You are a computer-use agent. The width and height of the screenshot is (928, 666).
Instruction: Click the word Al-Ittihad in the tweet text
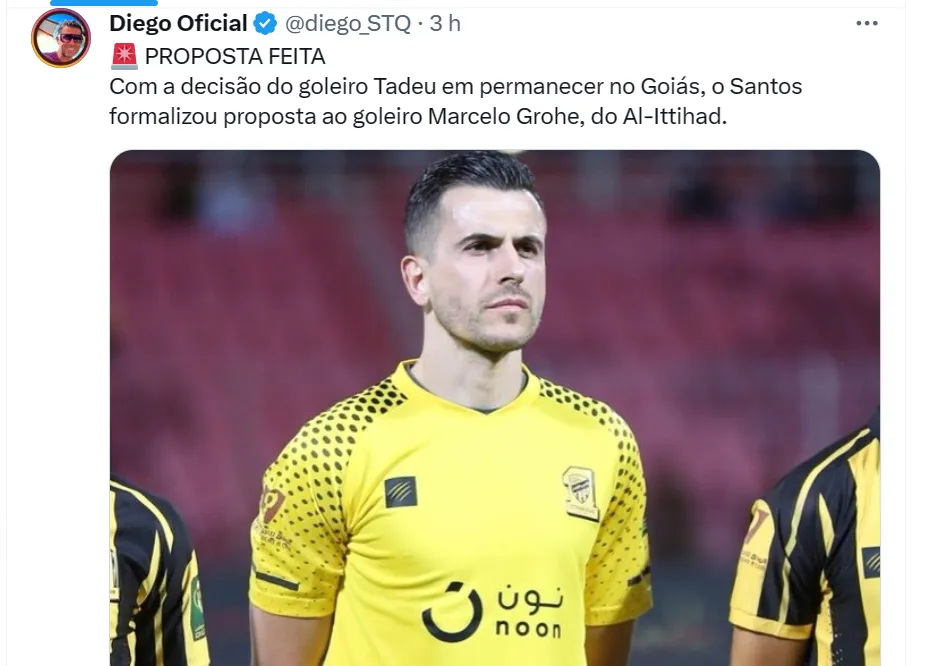coord(674,116)
